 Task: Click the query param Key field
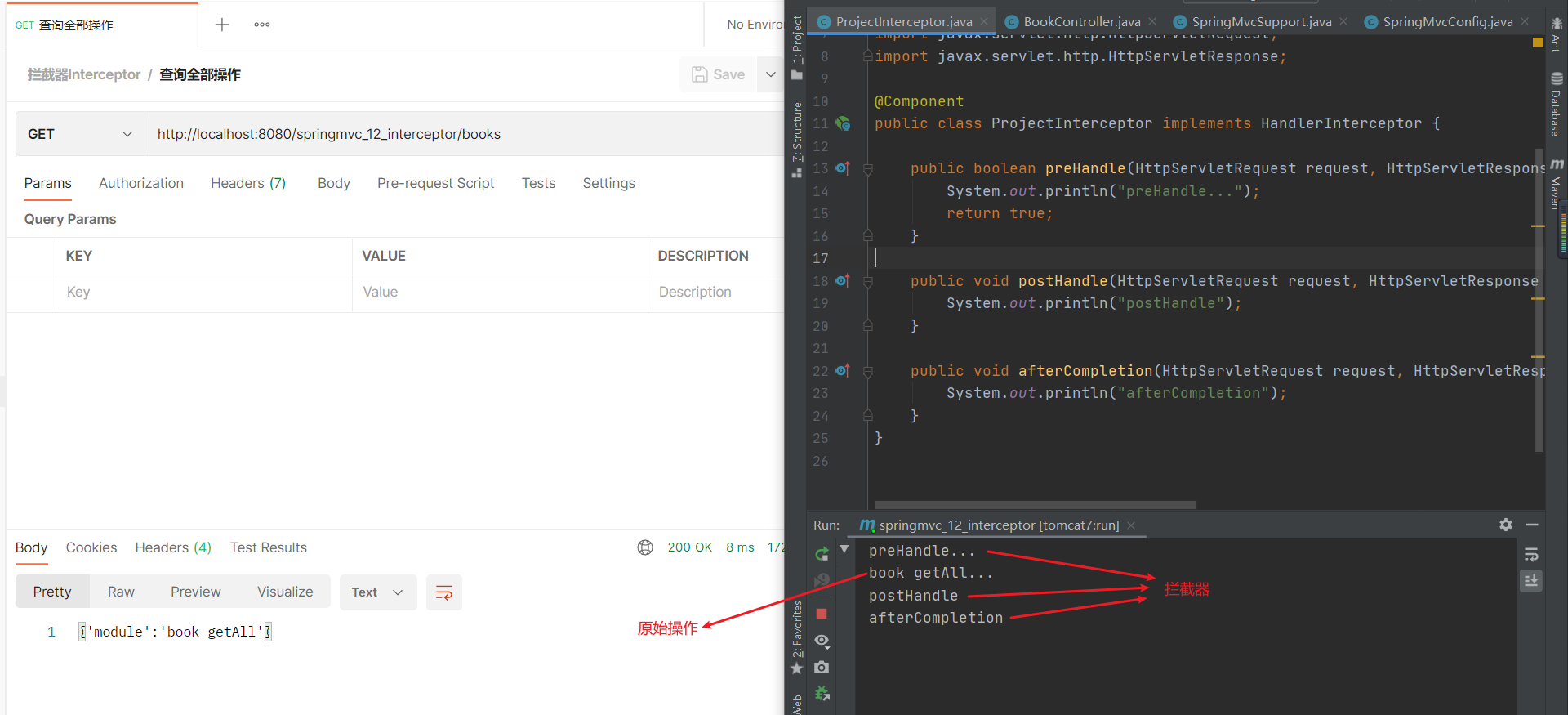pos(204,293)
